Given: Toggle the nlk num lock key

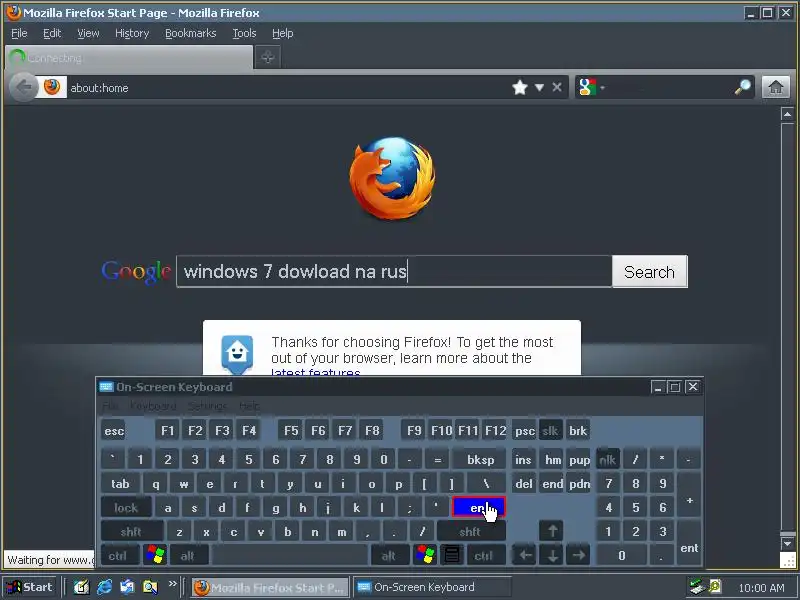Looking at the screenshot, I should pos(608,460).
